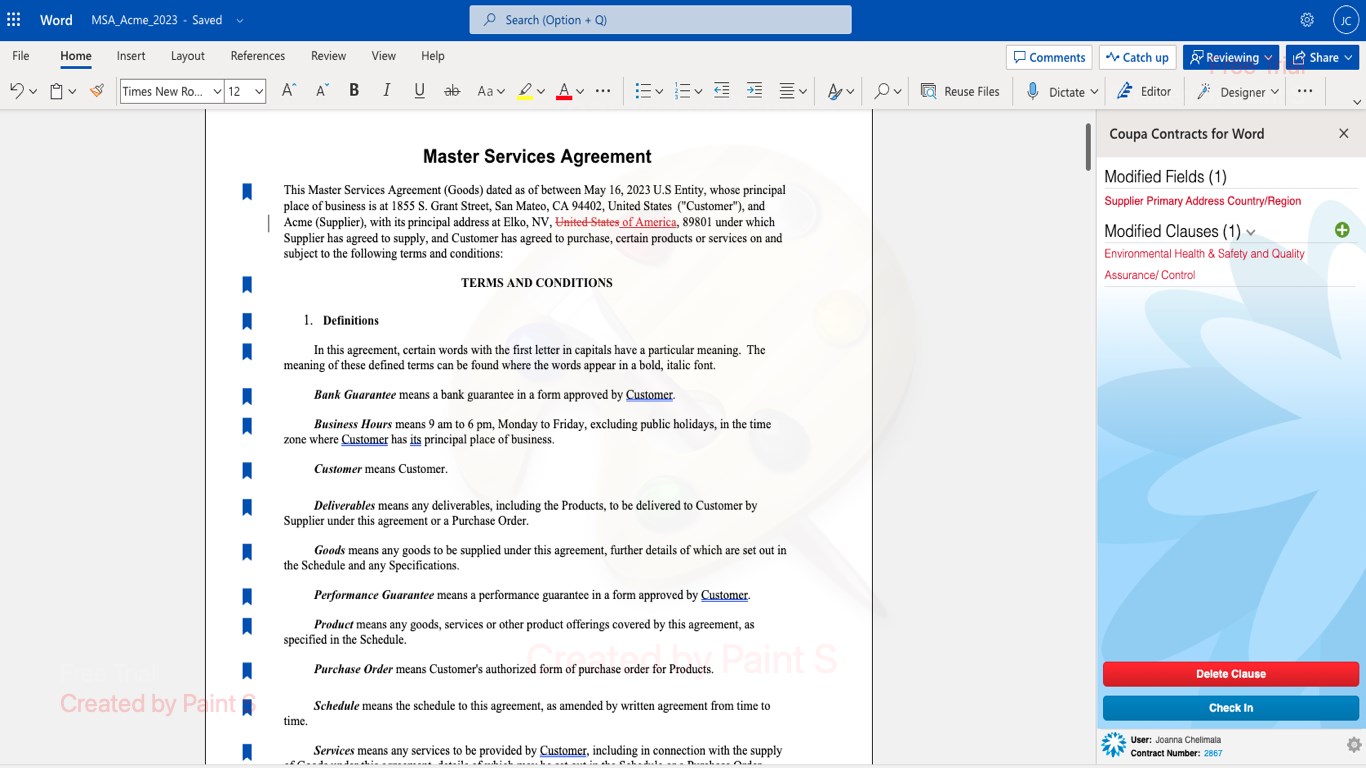Screen dimensions: 1366x768
Task: Click the red Delete Clause button
Action: 1231,674
